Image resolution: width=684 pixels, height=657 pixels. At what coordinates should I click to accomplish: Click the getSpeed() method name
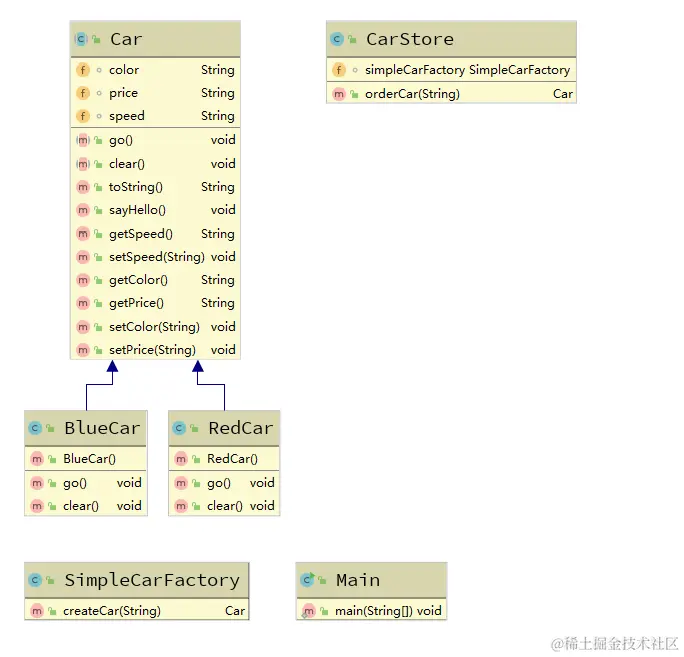point(141,234)
